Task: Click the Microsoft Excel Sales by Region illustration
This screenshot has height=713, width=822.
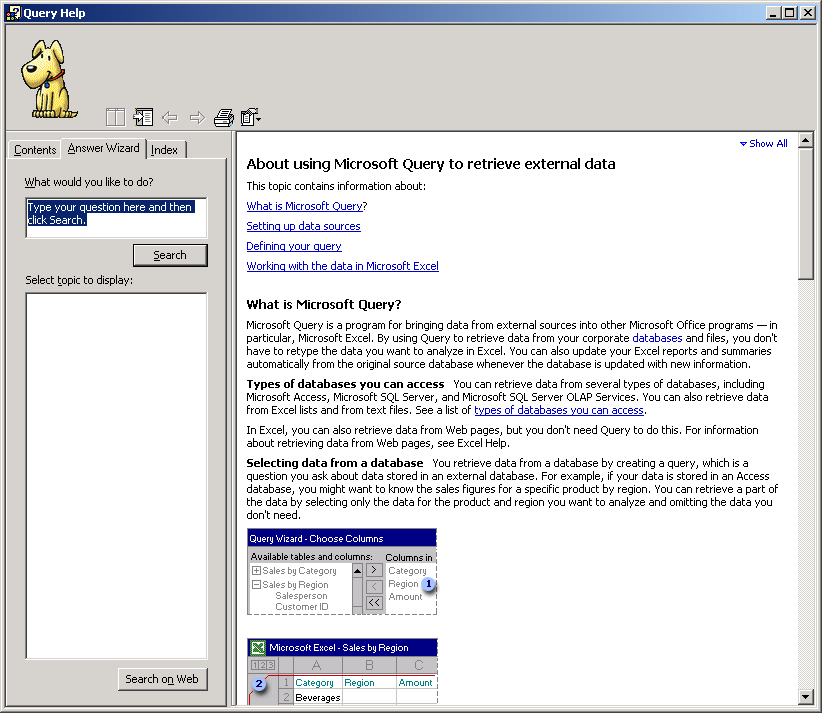Action: [x=342, y=671]
